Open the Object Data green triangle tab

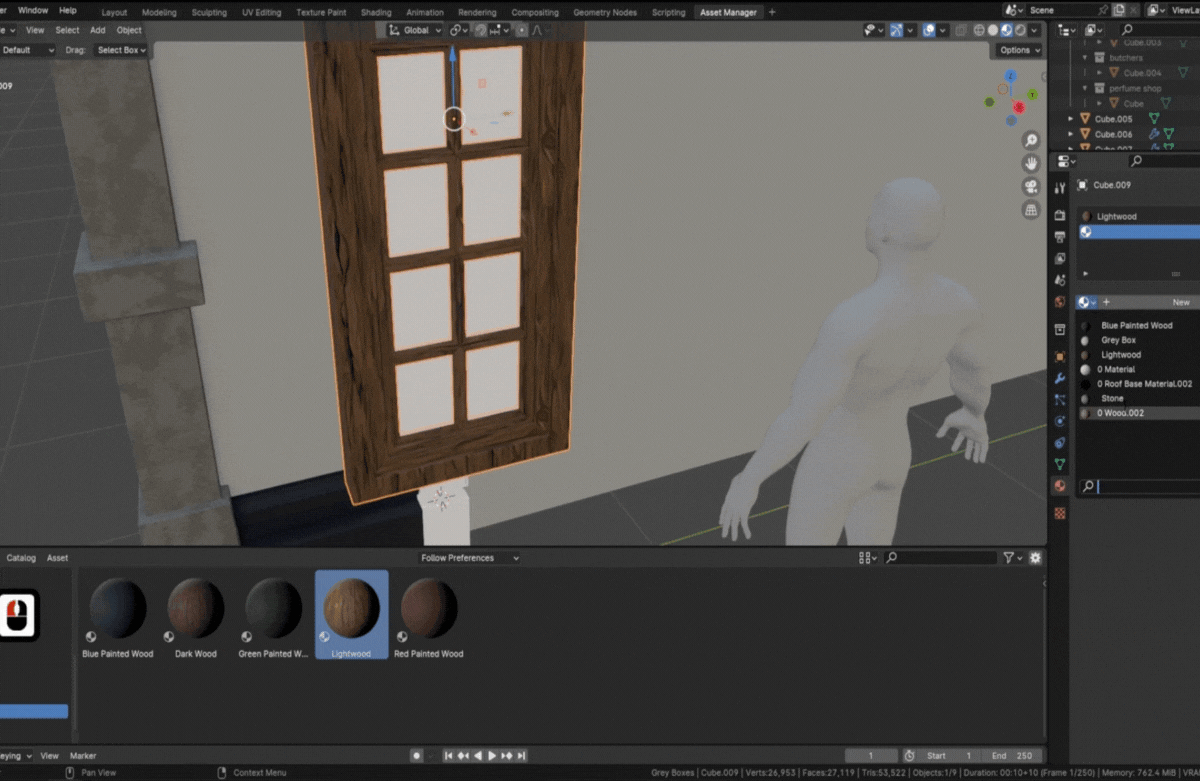(x=1060, y=464)
